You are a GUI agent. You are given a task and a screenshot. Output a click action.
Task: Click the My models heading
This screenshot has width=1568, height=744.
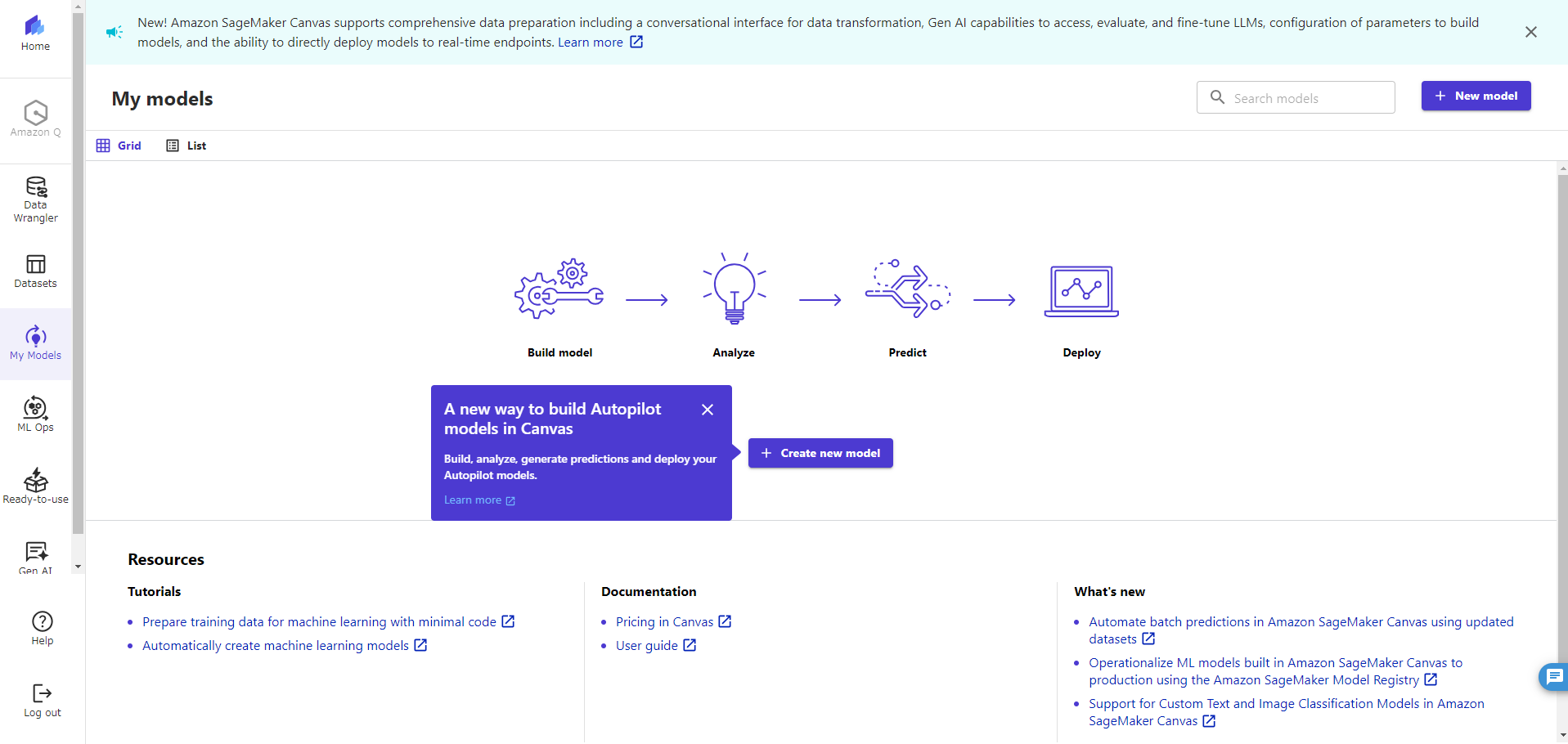162,99
